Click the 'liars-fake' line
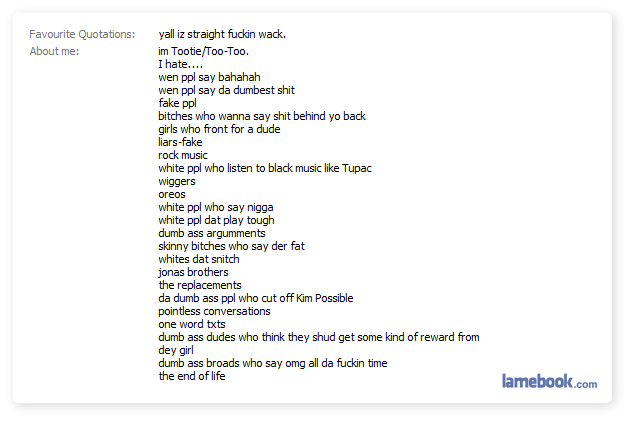Viewport: 630px width, 421px height. pos(180,142)
